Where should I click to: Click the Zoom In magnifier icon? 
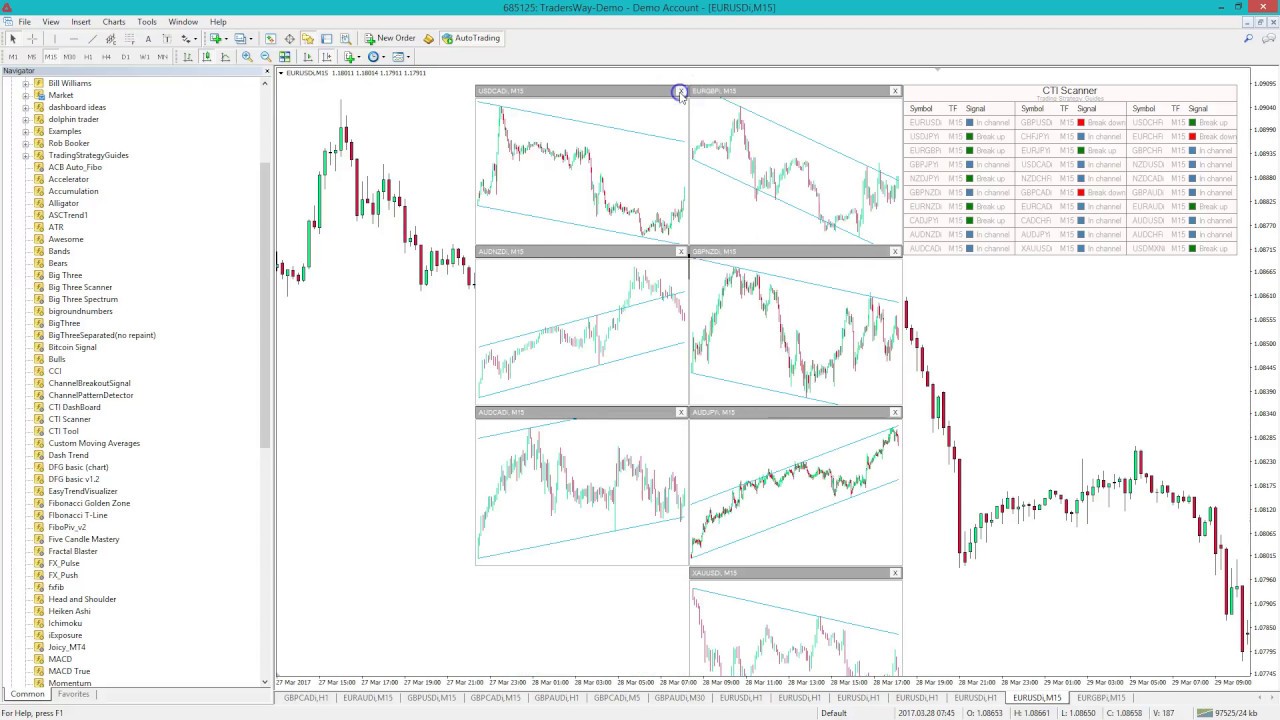pos(247,57)
